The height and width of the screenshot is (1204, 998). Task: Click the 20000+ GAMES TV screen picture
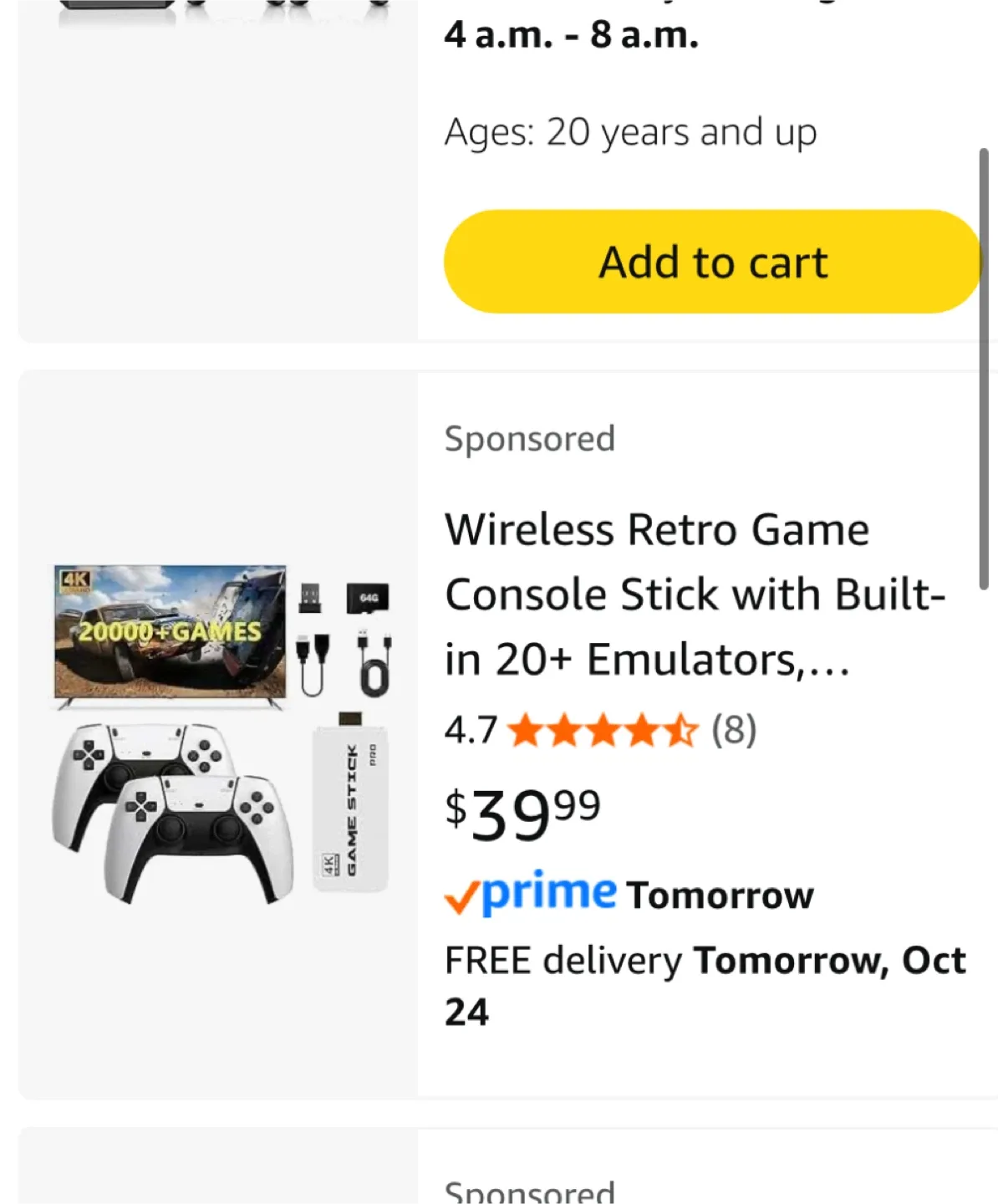pos(171,633)
